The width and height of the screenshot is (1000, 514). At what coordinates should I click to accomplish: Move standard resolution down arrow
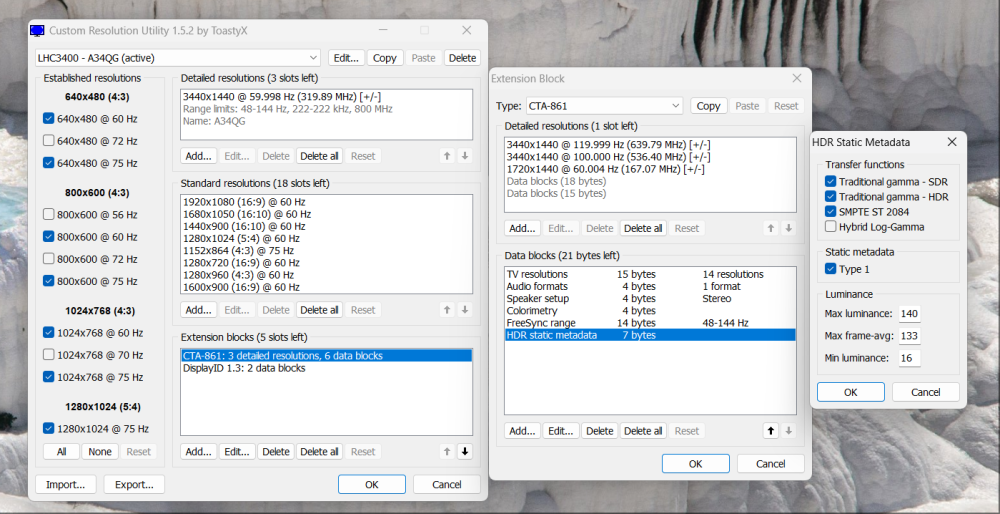(x=465, y=310)
